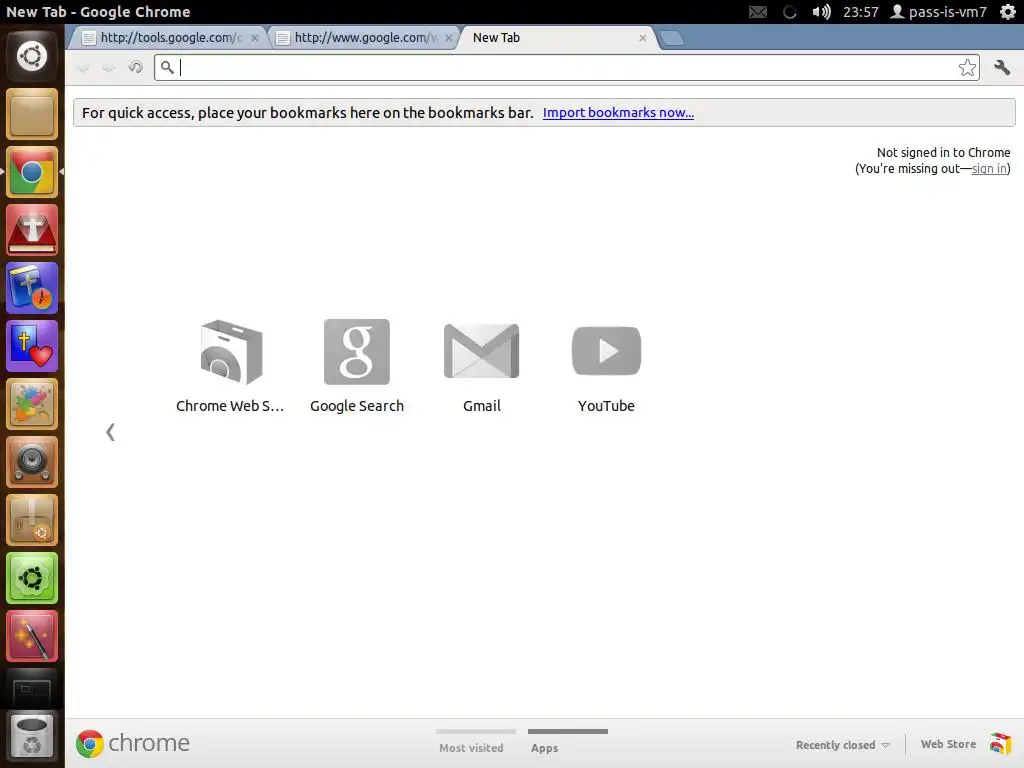This screenshot has height=768, width=1024.
Task: Switch to the www.google.com tab
Action: click(361, 38)
